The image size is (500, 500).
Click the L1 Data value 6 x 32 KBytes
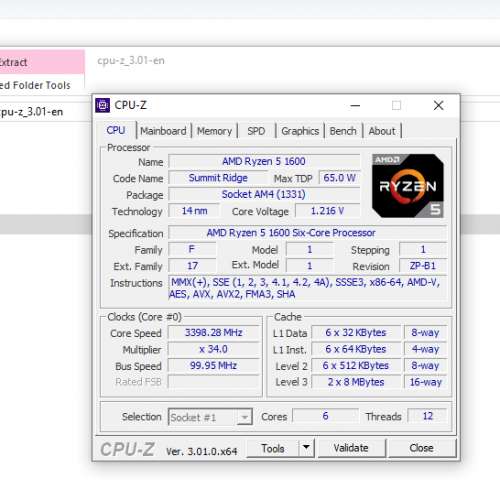pyautogui.click(x=356, y=332)
